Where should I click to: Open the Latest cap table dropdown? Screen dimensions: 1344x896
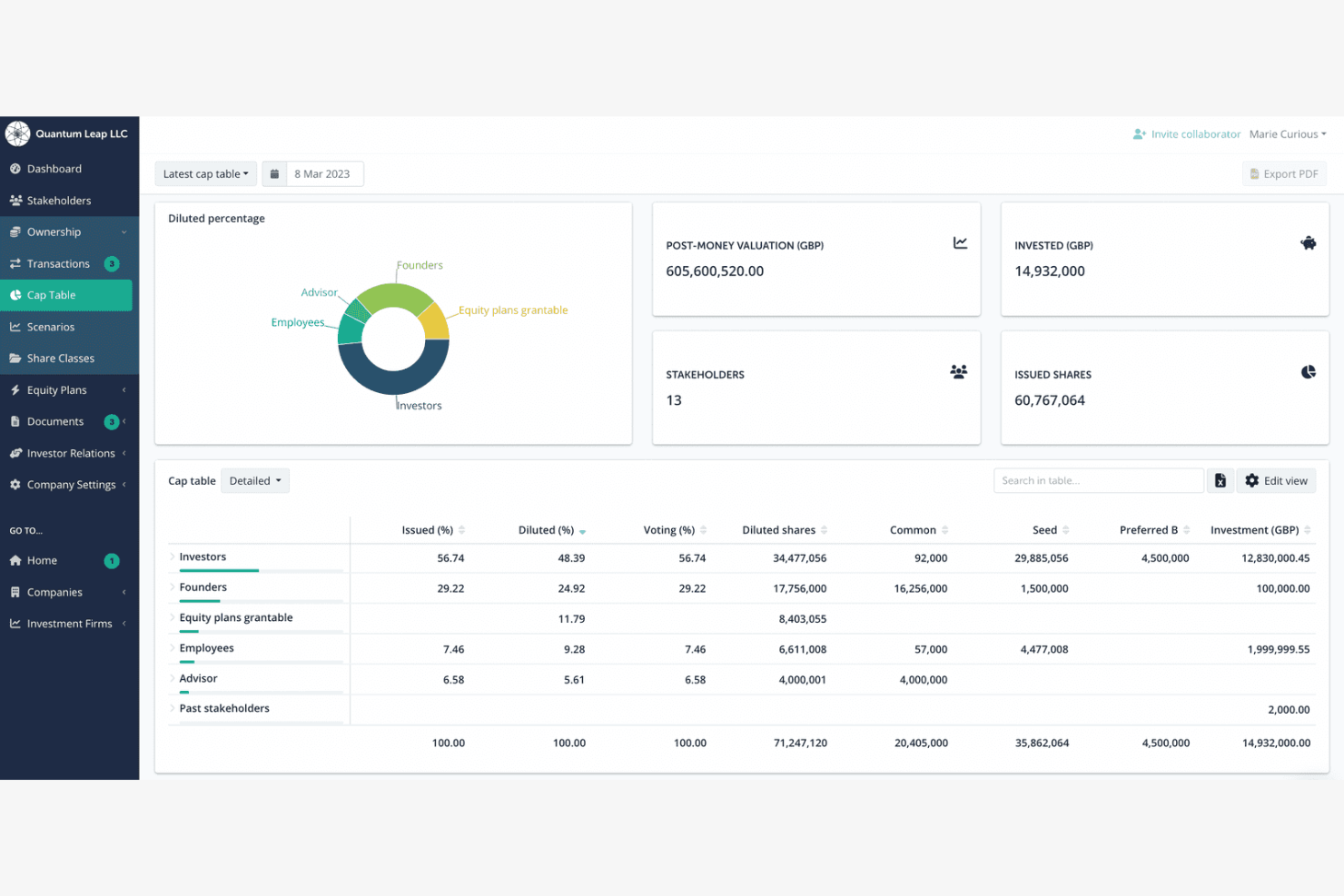click(x=205, y=173)
